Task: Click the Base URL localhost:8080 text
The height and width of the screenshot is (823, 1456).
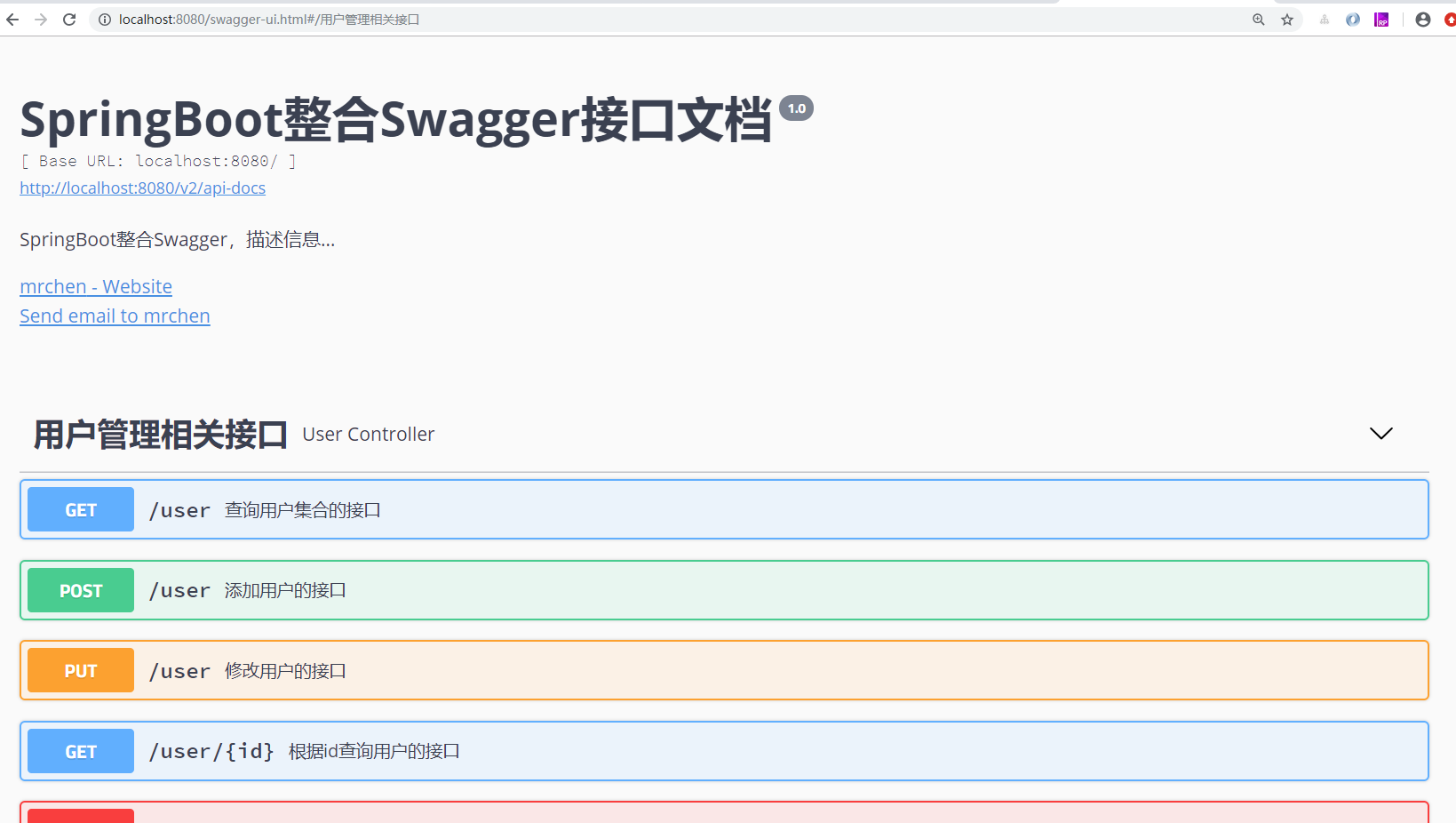Action: pos(158,161)
